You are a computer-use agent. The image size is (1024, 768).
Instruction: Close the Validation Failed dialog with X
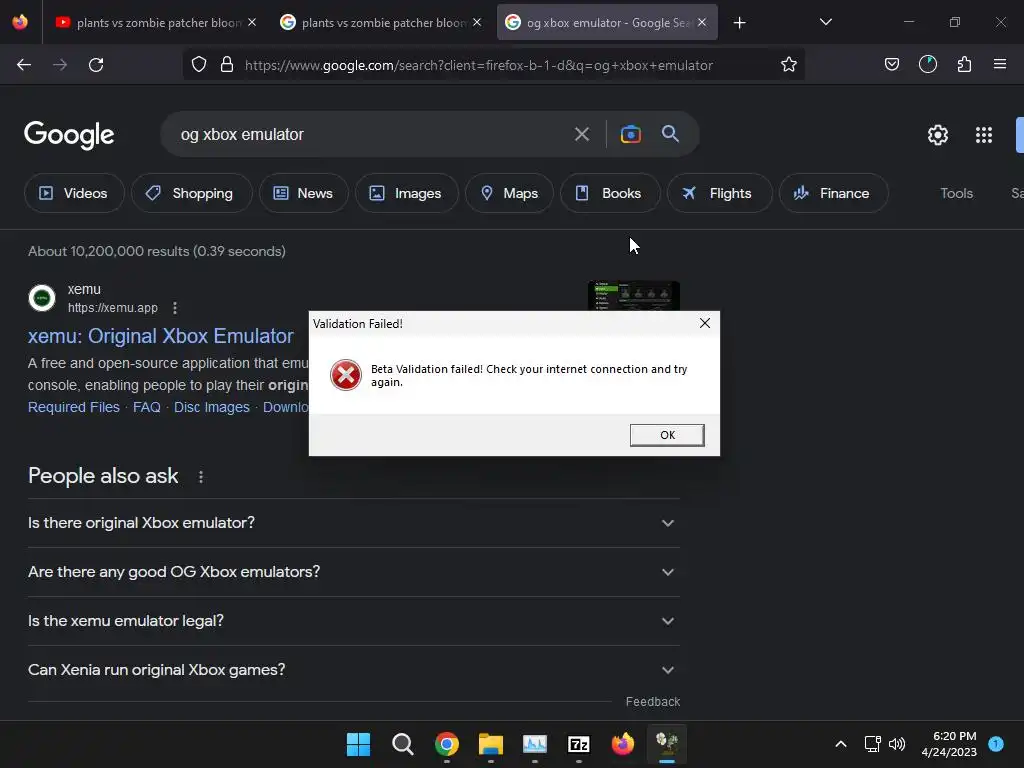[705, 323]
